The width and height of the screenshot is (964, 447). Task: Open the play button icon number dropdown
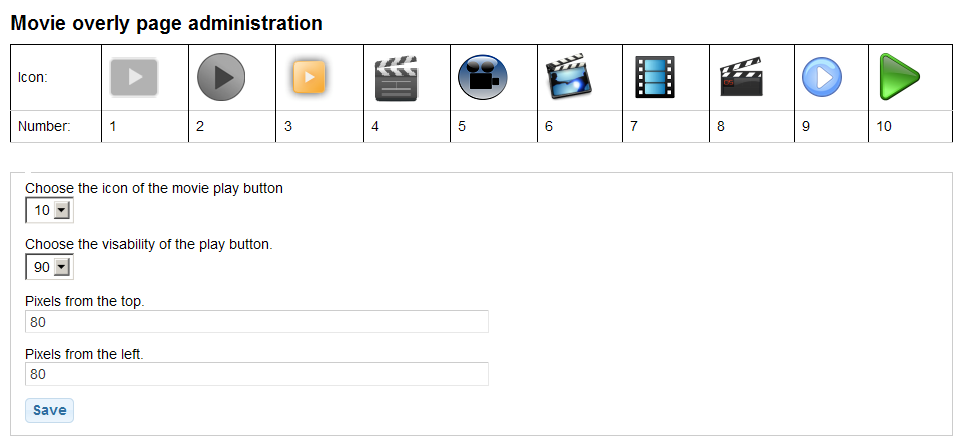[49, 210]
